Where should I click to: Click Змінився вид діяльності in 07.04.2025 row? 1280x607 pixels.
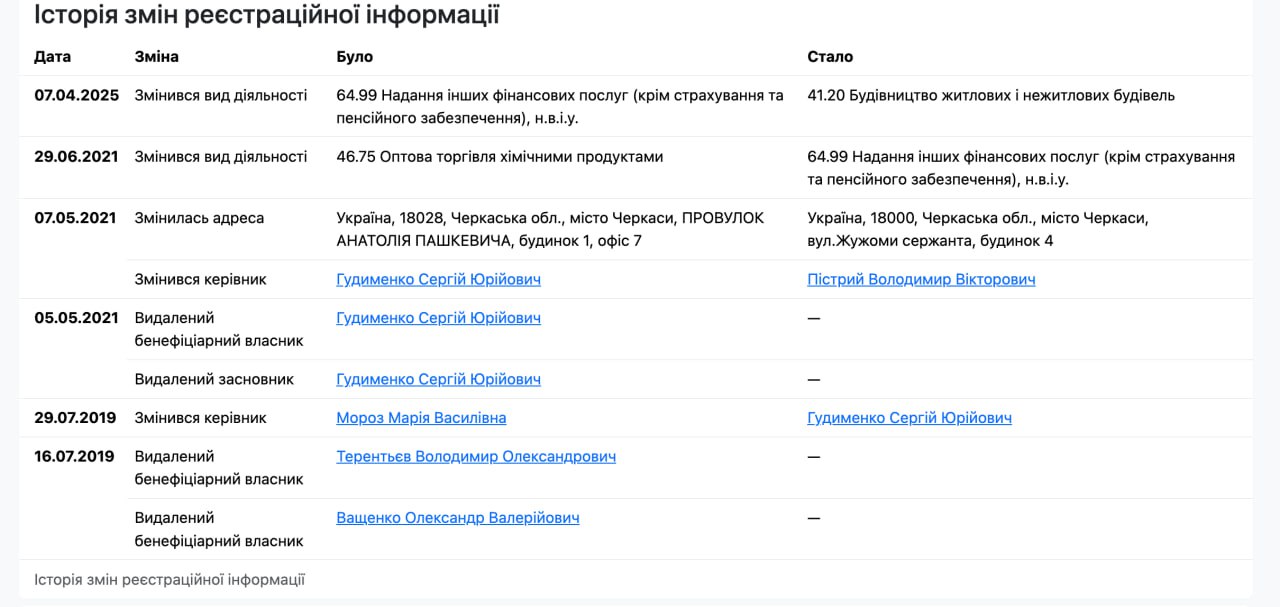221,96
